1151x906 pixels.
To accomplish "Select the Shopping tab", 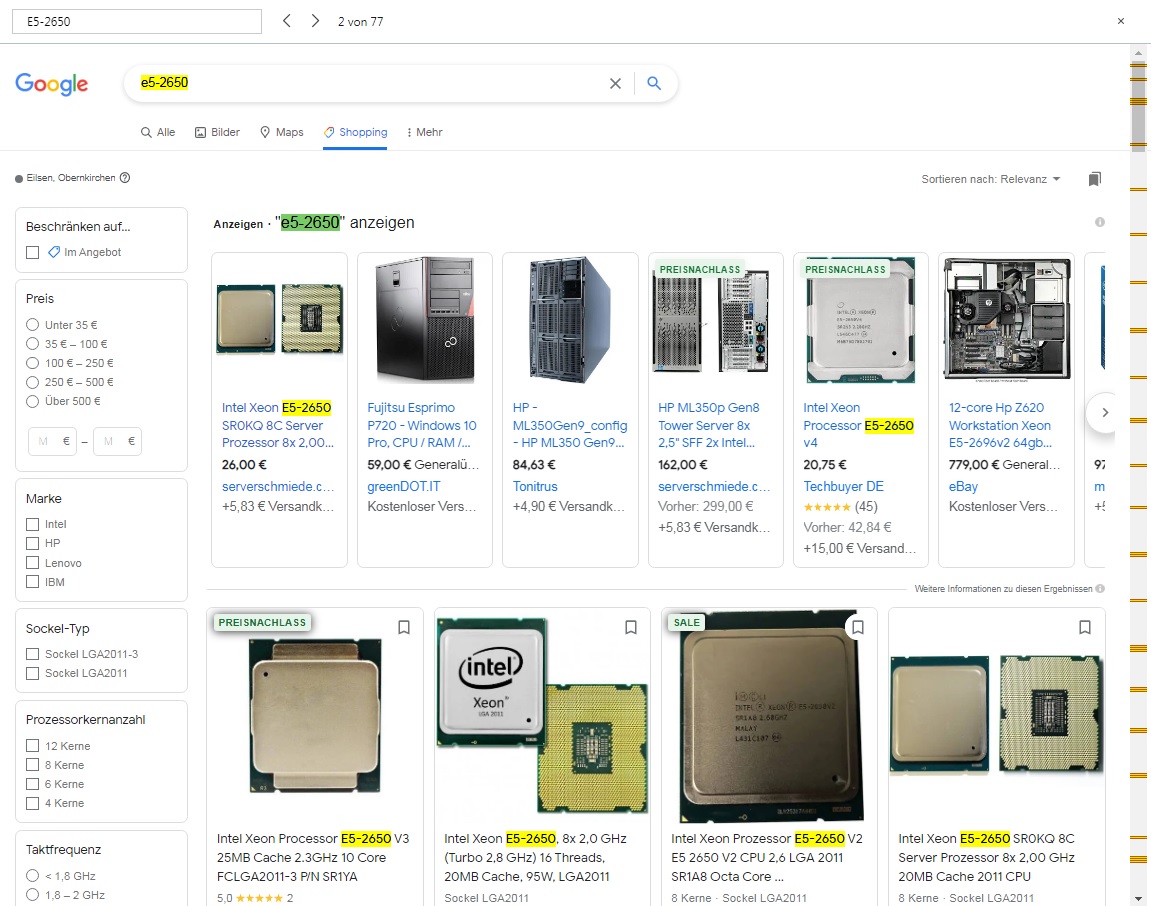I will pyautogui.click(x=355, y=132).
